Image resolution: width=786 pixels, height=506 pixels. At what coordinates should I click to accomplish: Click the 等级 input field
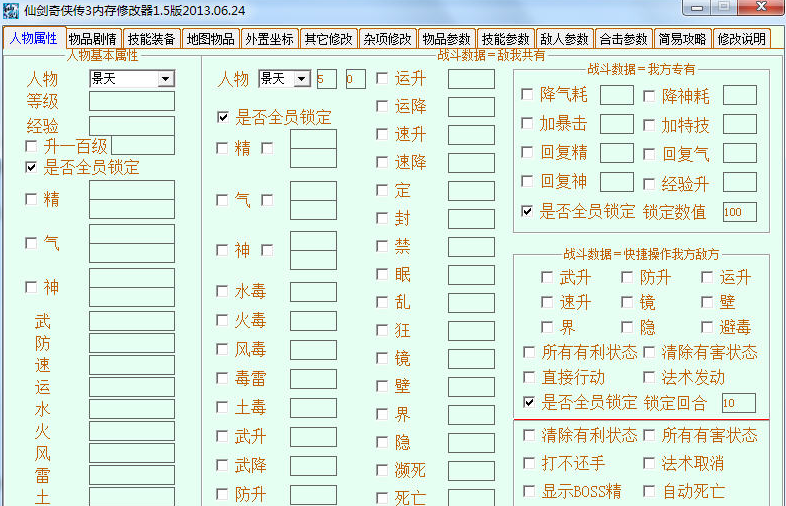click(x=132, y=101)
